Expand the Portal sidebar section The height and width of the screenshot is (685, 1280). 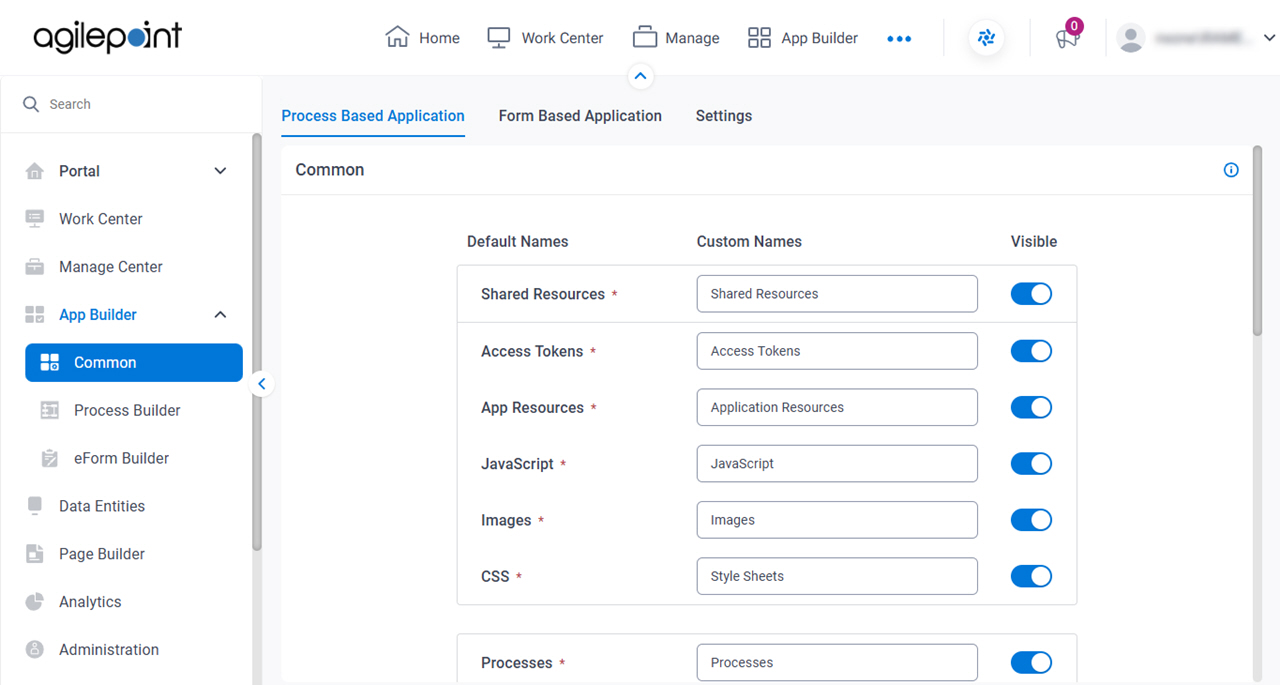coord(221,171)
